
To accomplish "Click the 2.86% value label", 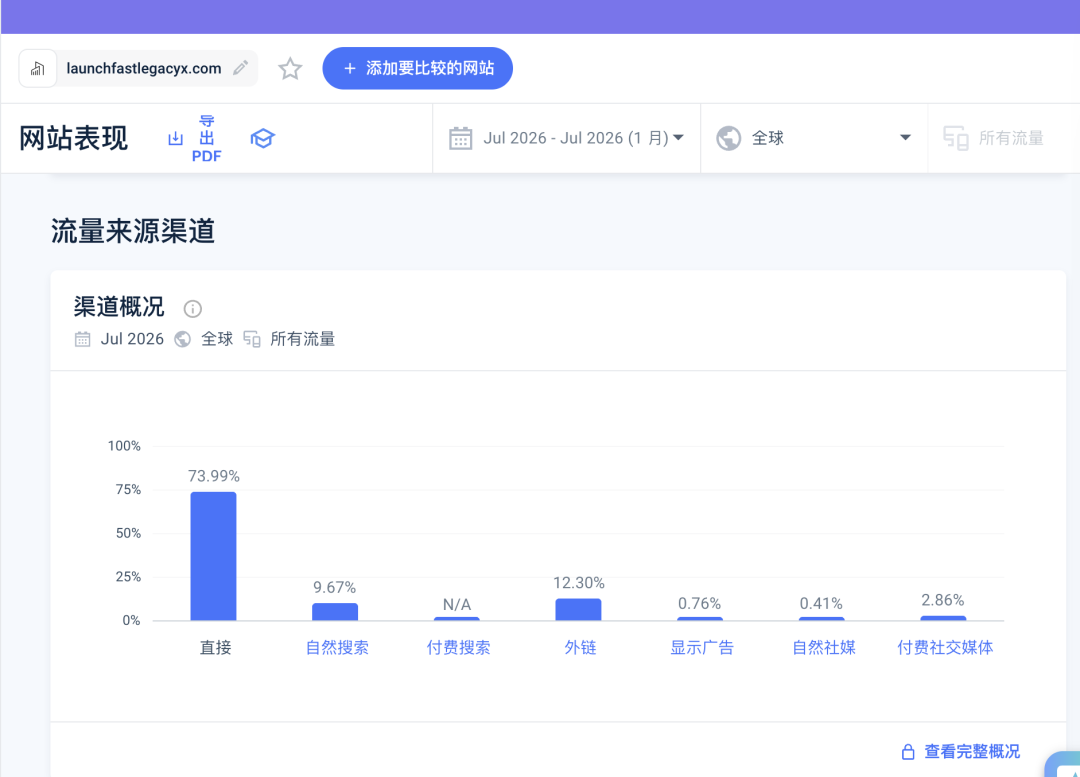I will tap(943, 600).
